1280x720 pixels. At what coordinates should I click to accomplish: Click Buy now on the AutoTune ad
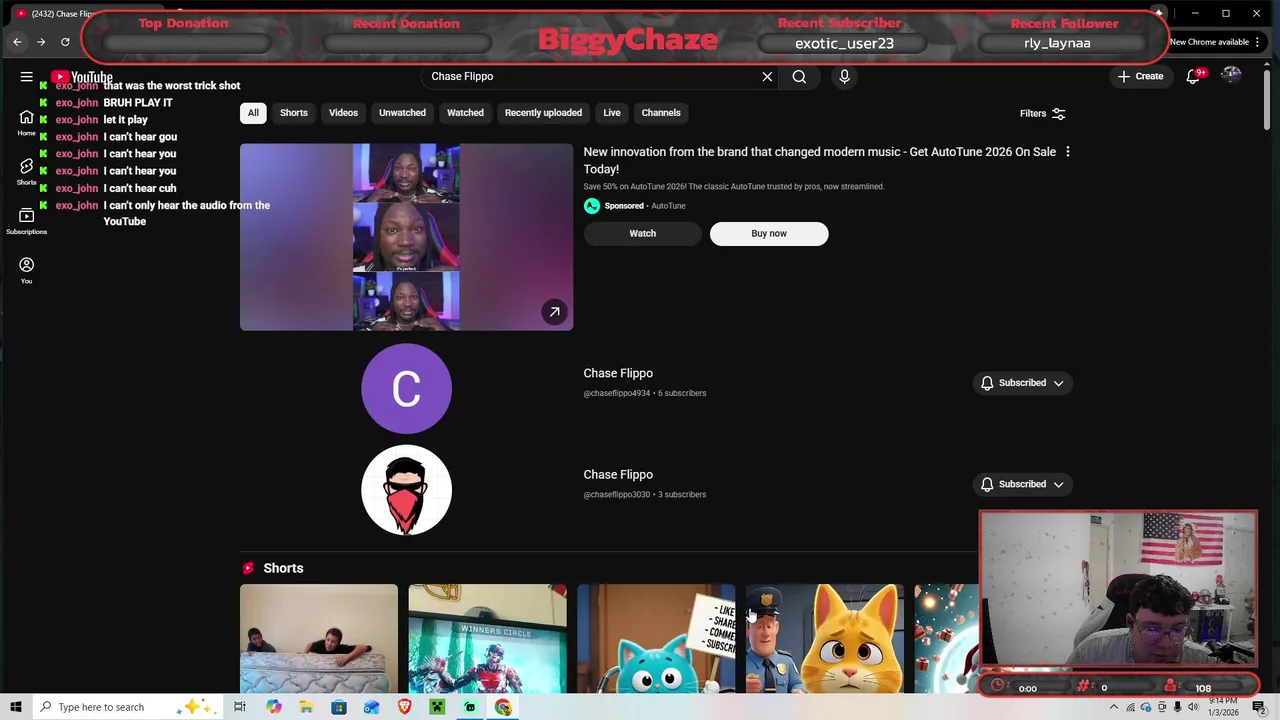pyautogui.click(x=769, y=234)
